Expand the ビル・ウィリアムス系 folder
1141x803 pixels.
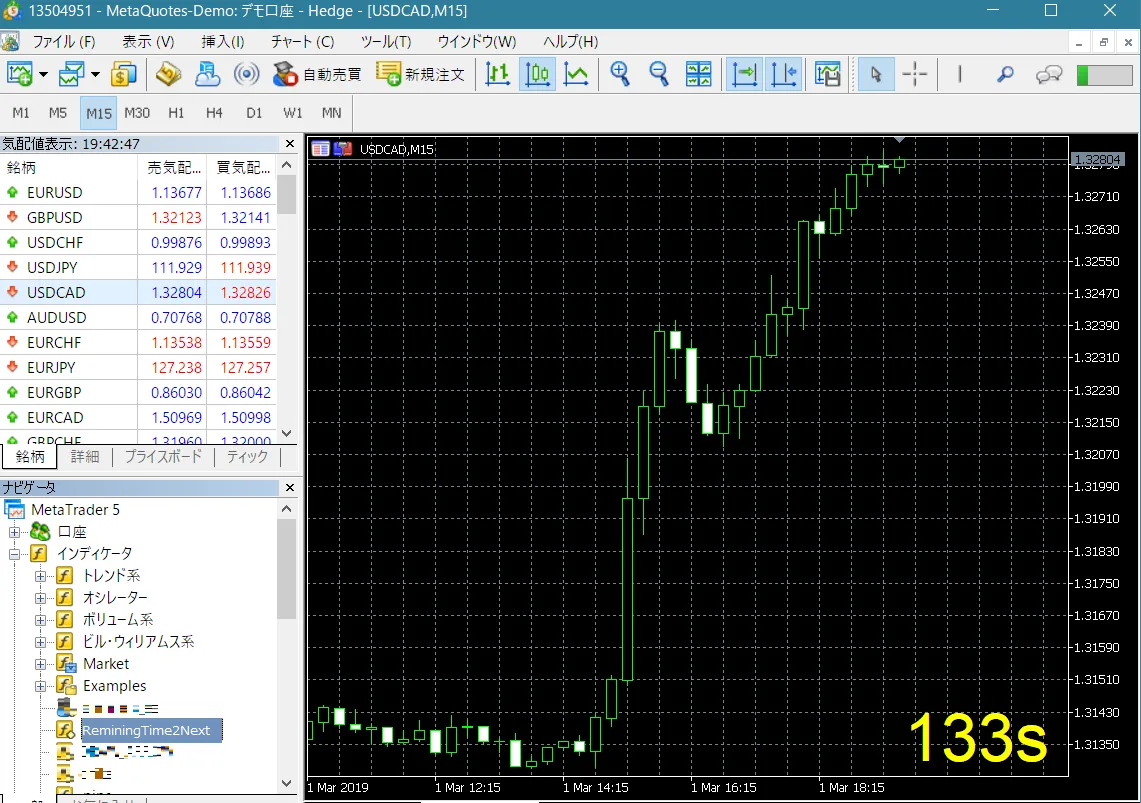(41, 642)
